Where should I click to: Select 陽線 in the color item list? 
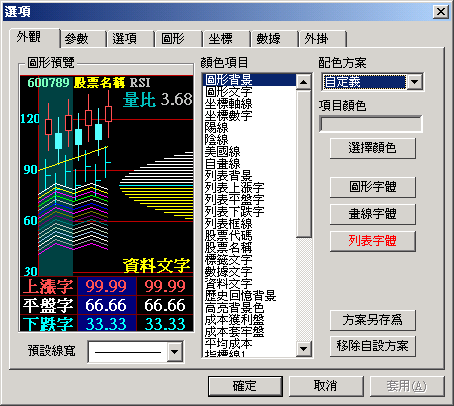tap(217, 128)
